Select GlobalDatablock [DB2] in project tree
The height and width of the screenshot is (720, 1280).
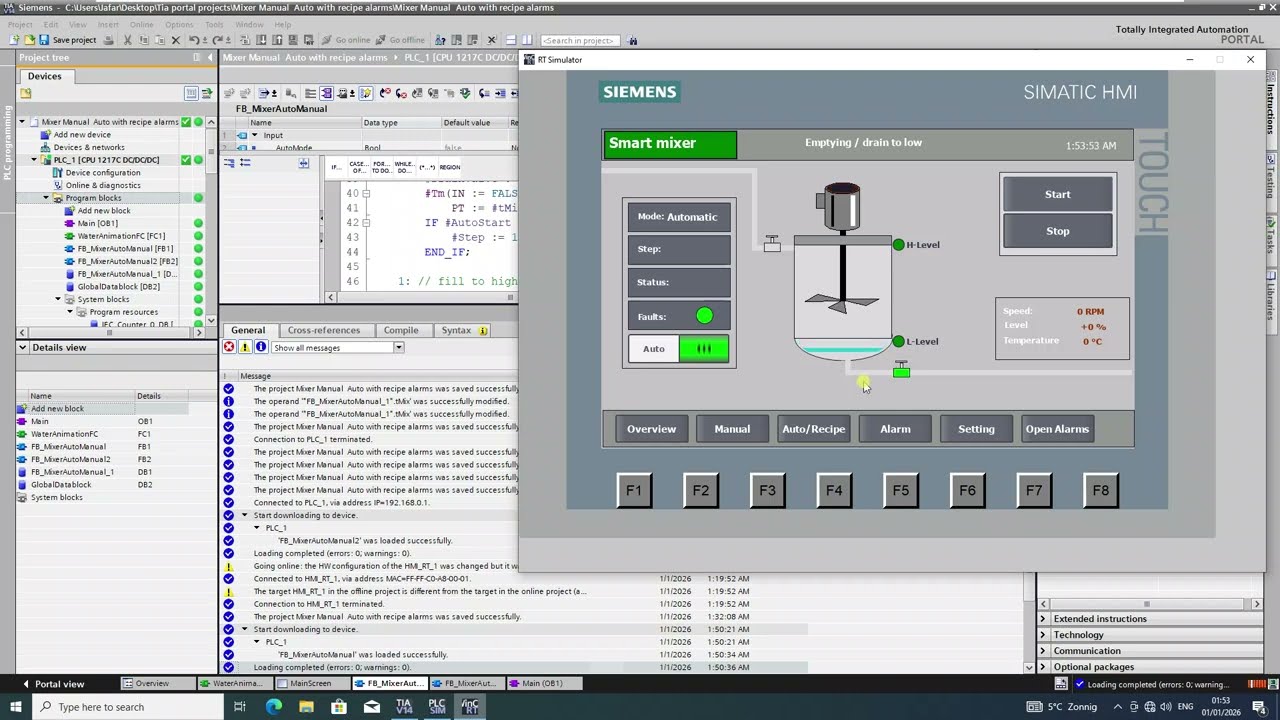click(x=118, y=287)
